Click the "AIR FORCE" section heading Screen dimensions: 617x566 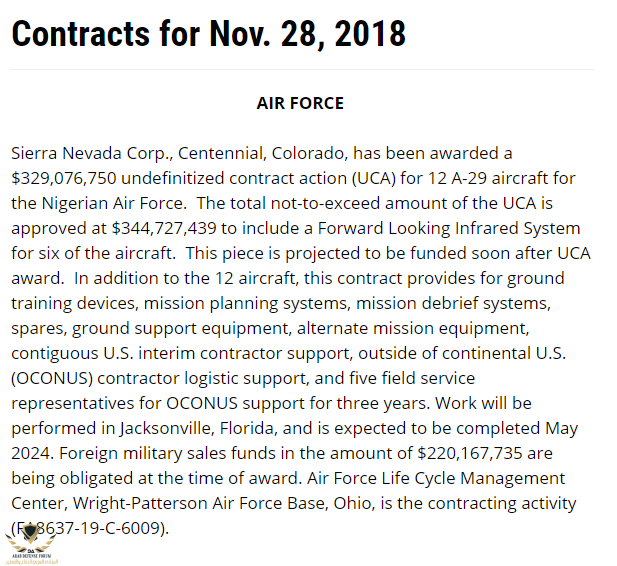click(x=300, y=103)
